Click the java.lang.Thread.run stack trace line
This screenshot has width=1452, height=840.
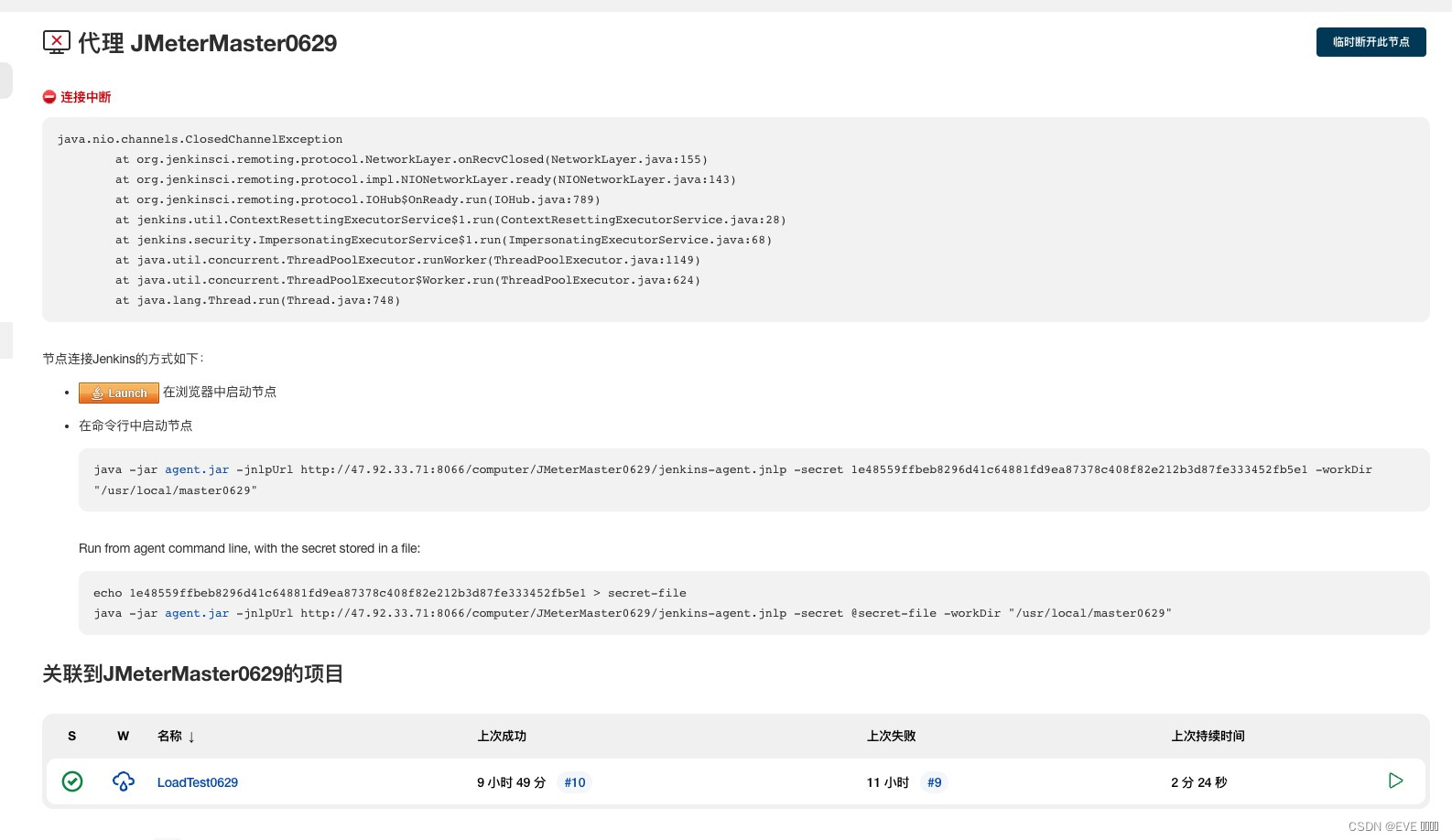pos(257,300)
